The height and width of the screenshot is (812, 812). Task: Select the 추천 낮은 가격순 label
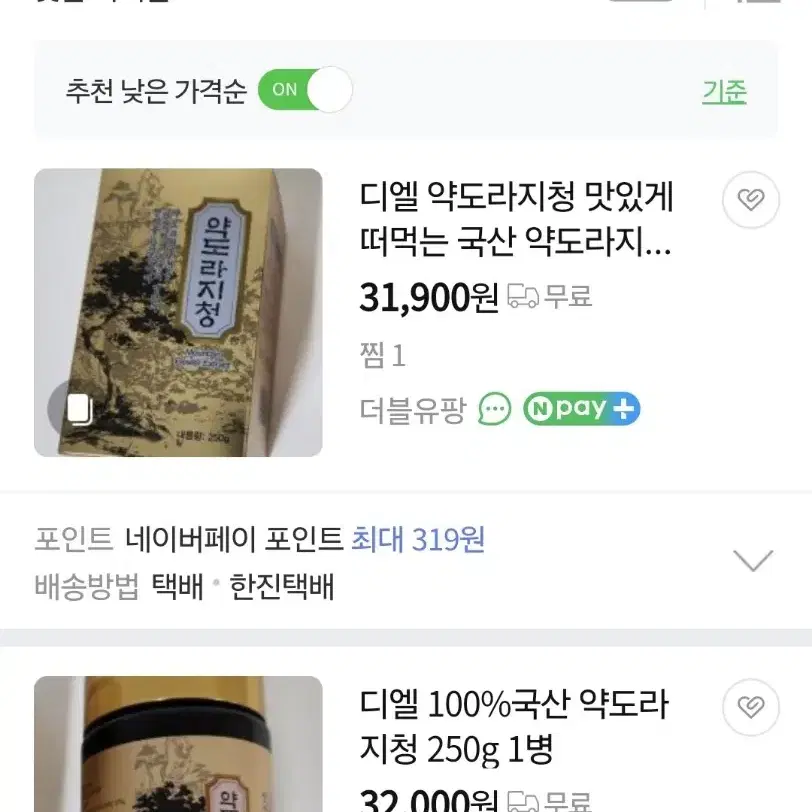[x=156, y=91]
